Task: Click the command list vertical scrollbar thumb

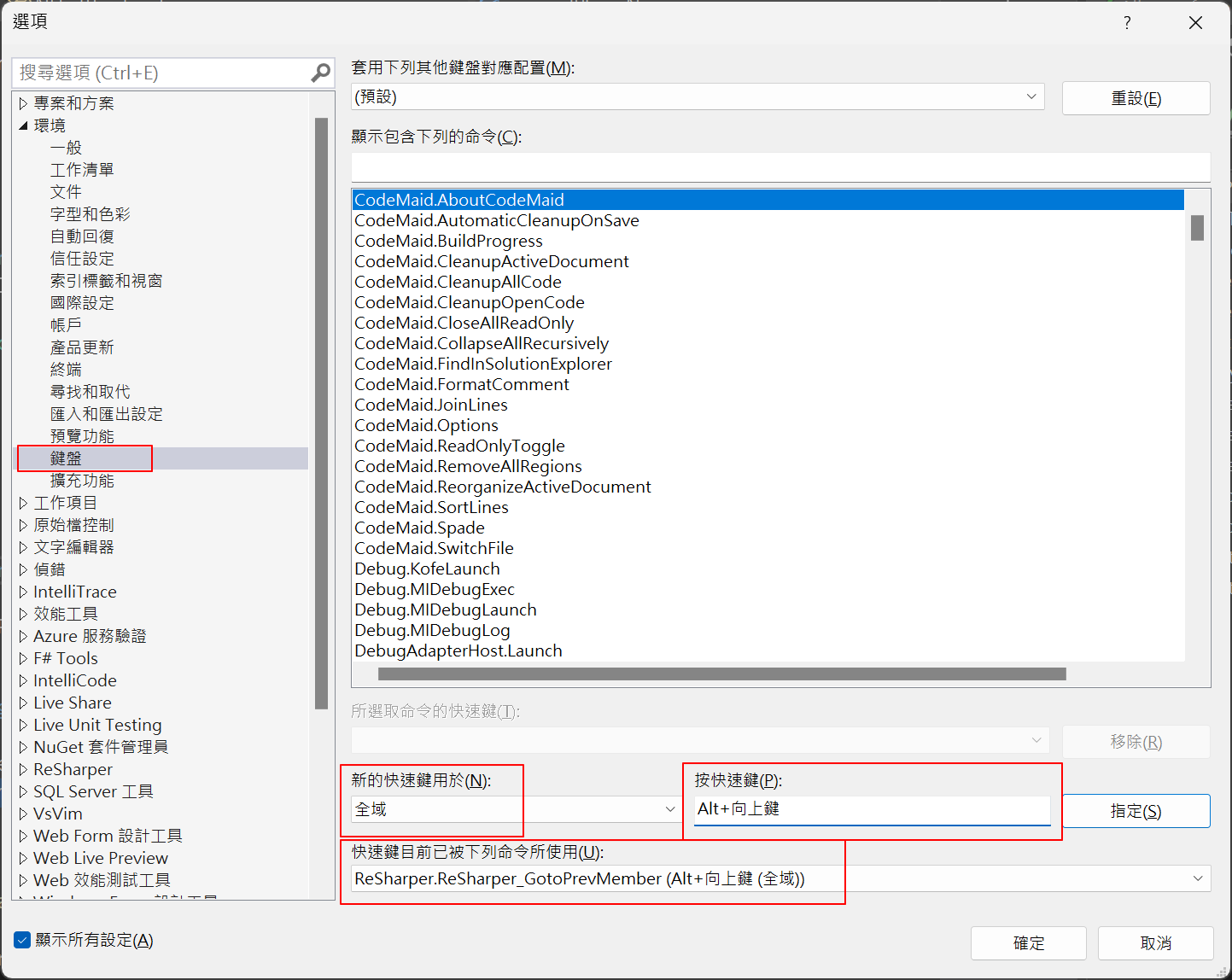Action: tap(1197, 228)
